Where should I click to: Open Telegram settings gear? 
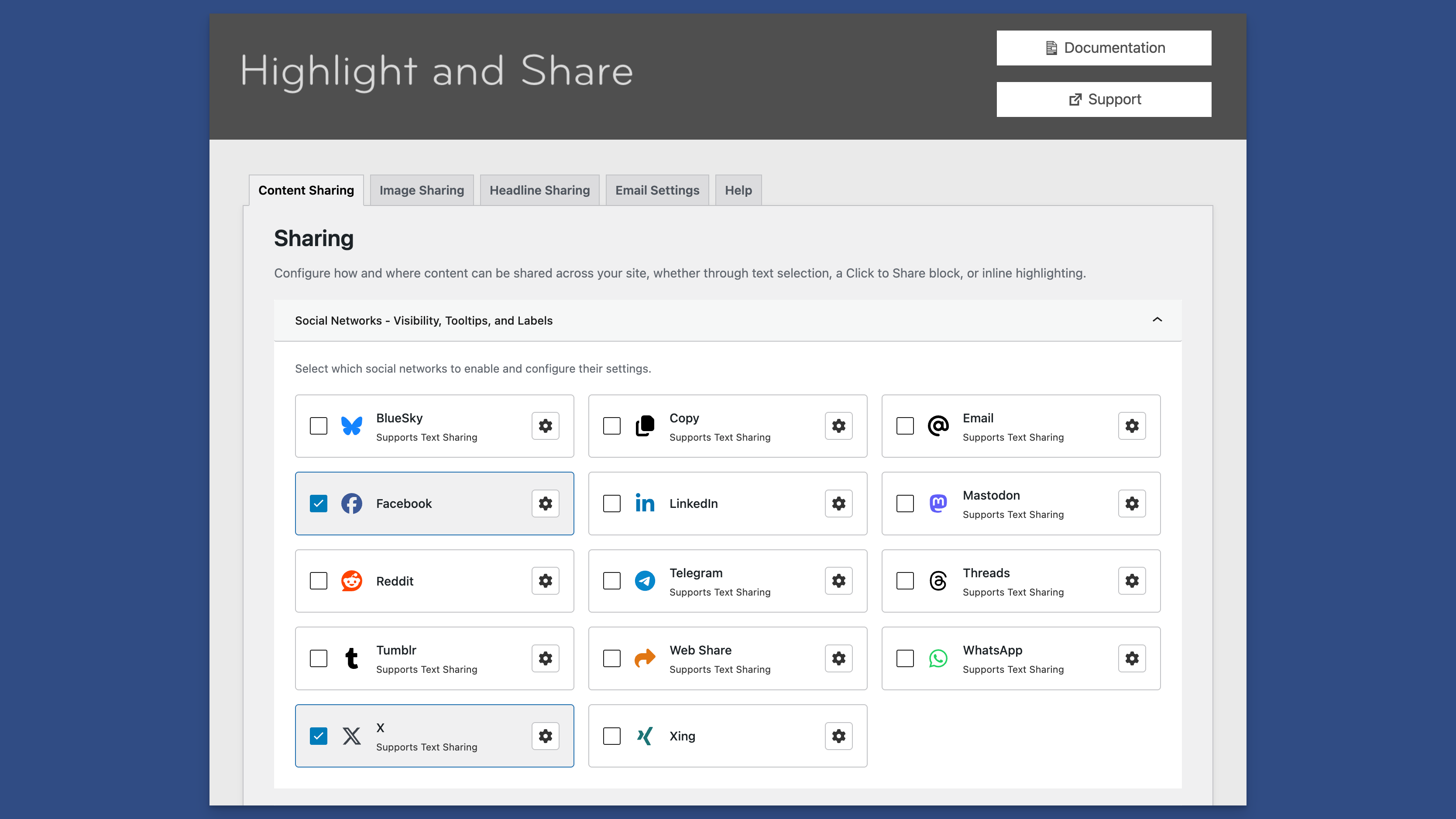click(x=838, y=580)
